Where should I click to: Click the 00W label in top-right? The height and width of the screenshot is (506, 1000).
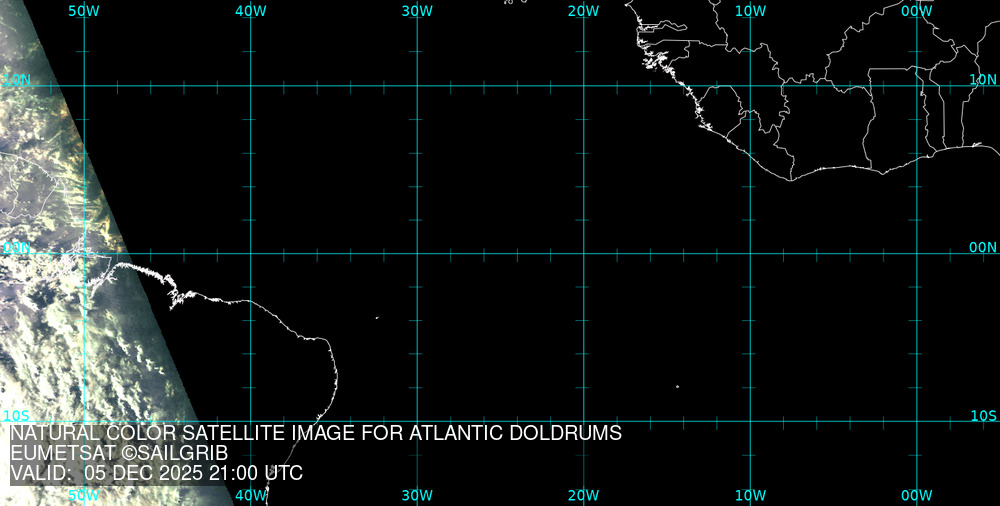(916, 11)
